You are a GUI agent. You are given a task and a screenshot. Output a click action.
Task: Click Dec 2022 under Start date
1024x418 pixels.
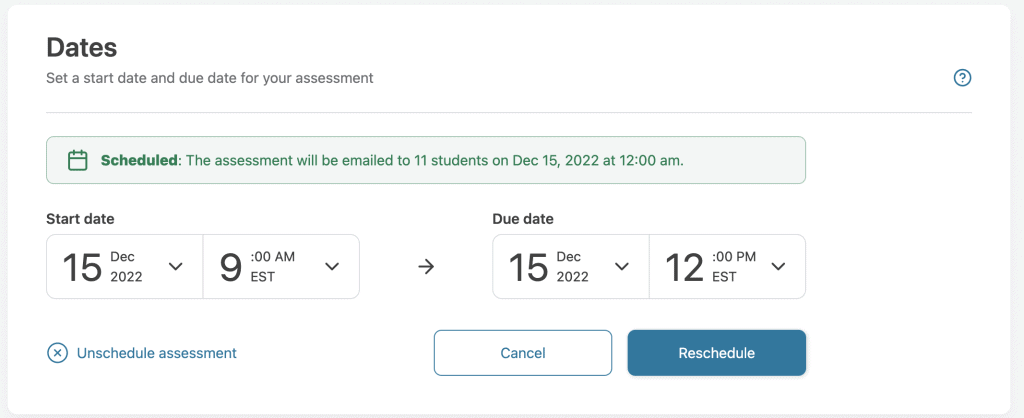126,267
